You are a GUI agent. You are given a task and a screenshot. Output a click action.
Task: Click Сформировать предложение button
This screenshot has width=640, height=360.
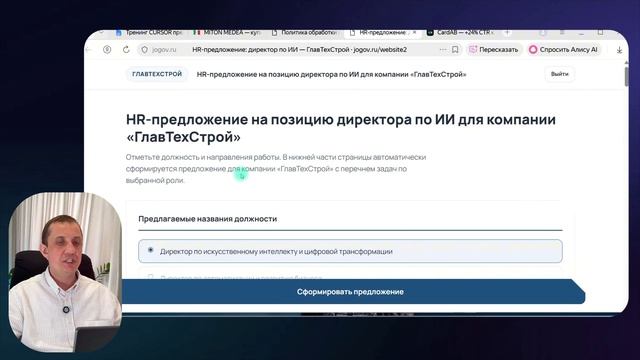pos(350,292)
